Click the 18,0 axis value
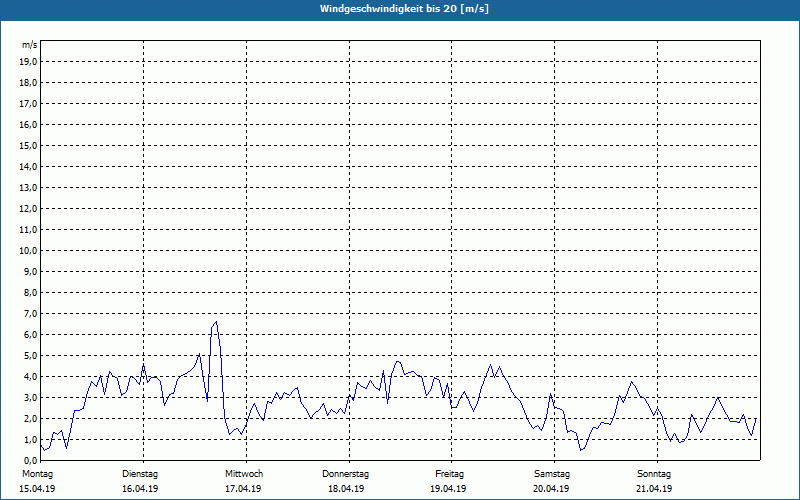Viewport: 800px width, 500px height. pyautogui.click(x=29, y=83)
